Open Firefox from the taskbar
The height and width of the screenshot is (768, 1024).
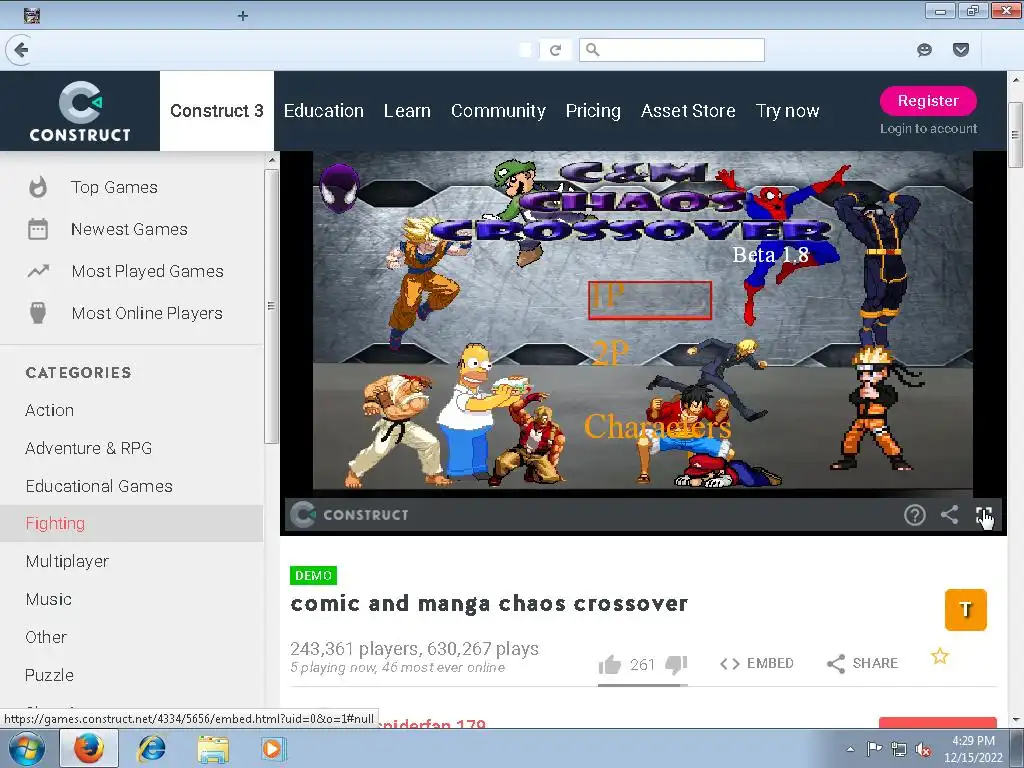click(x=89, y=749)
